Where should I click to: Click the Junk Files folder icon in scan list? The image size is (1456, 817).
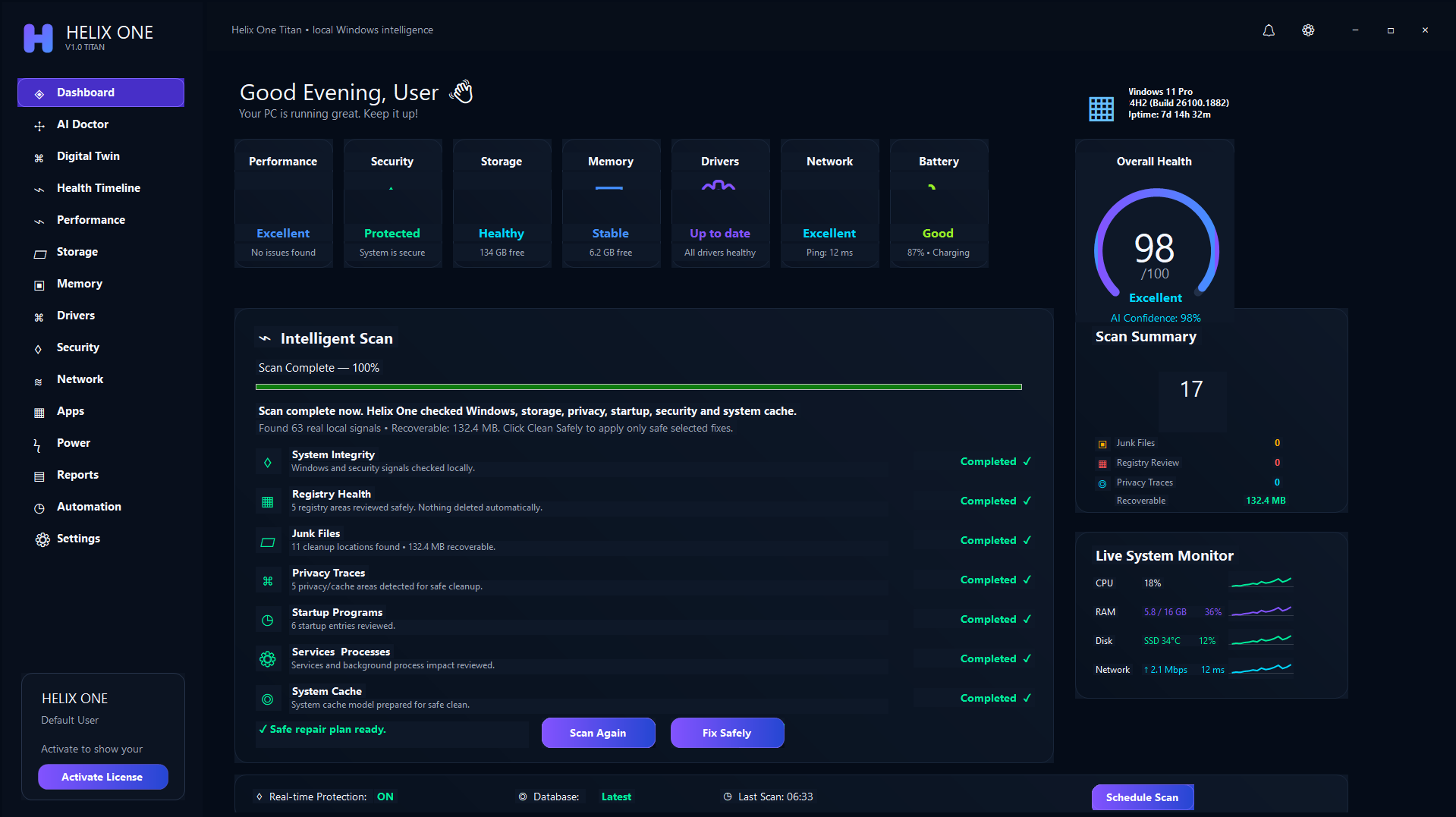pos(268,542)
